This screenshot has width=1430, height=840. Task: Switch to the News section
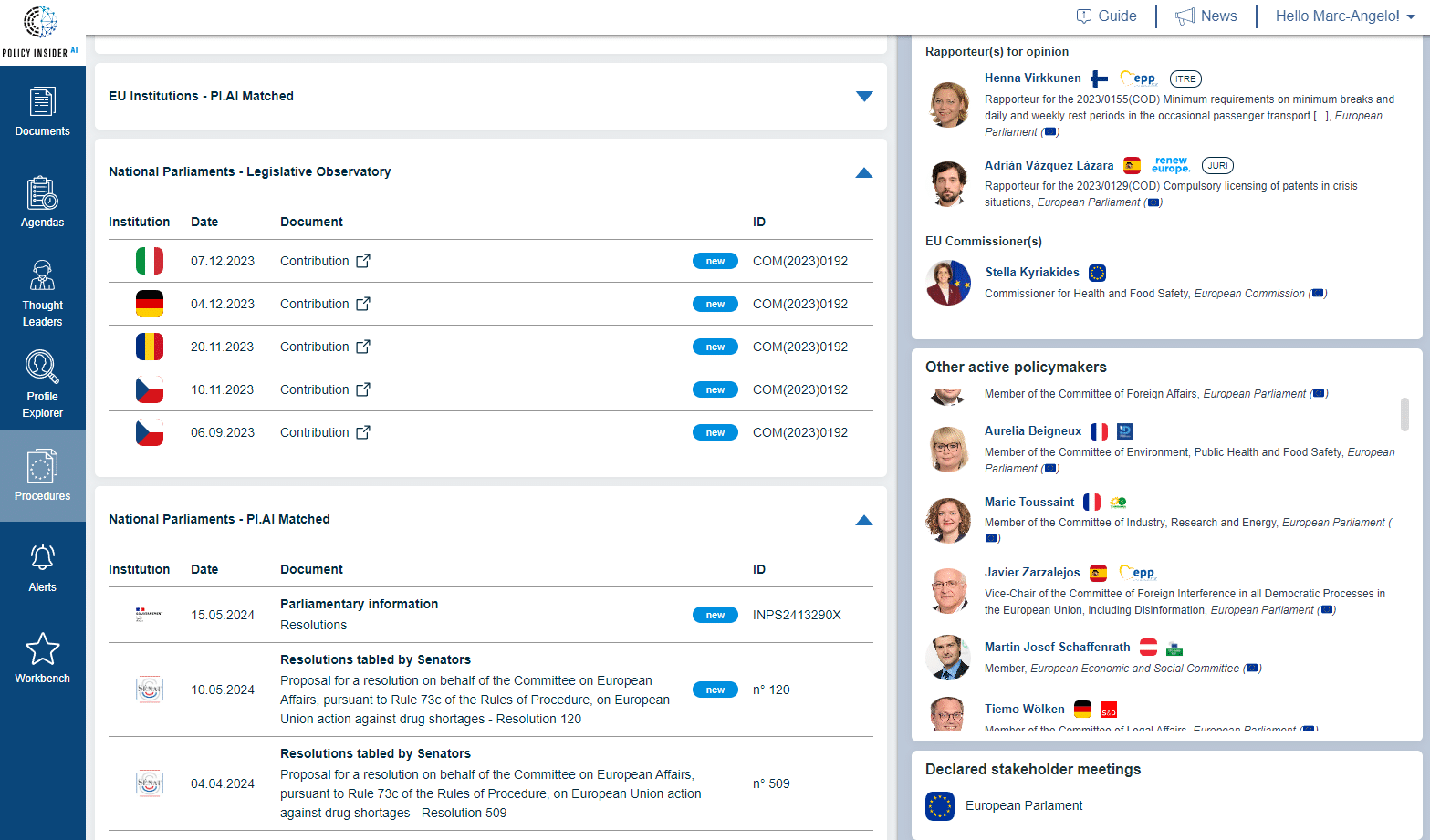(1206, 16)
